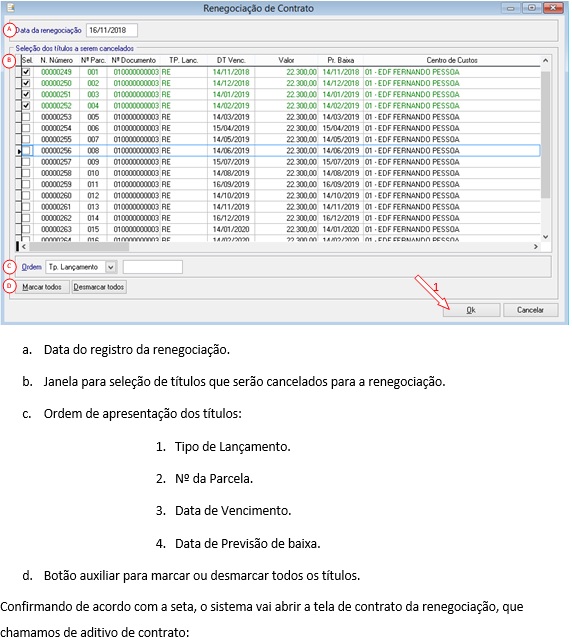Image resolution: width=572 pixels, height=643 pixels.
Task: Select the cell with number 00000256
Action: pos(56,150)
